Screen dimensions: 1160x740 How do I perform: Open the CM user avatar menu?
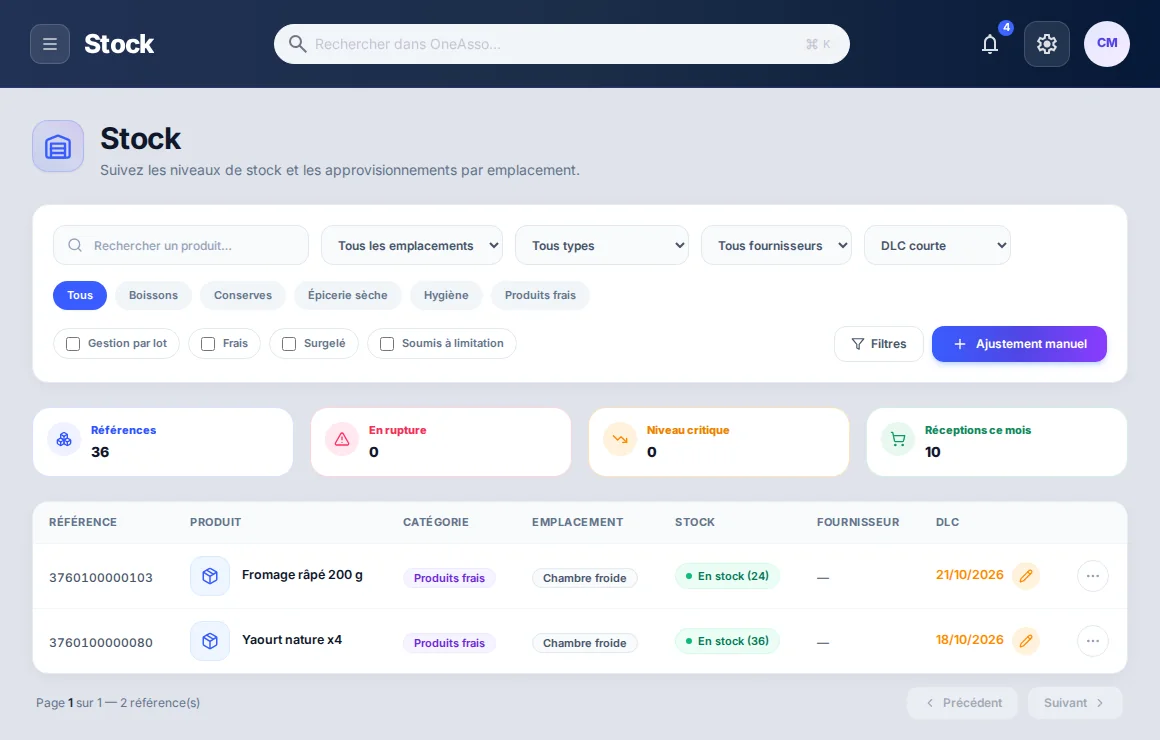[1107, 44]
